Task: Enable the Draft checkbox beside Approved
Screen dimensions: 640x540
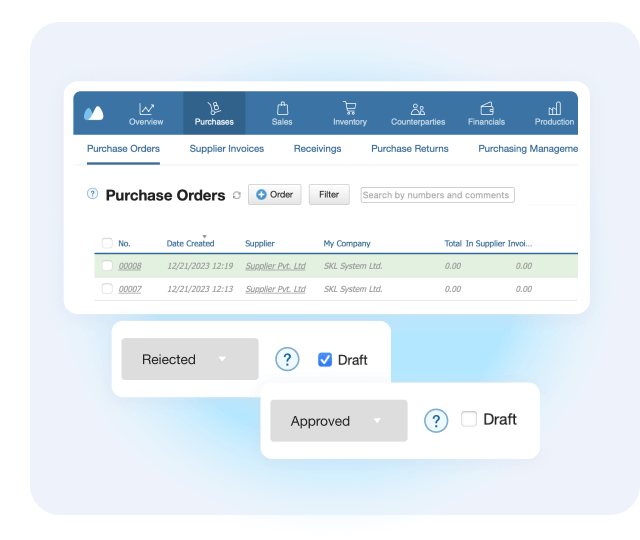Action: point(469,420)
